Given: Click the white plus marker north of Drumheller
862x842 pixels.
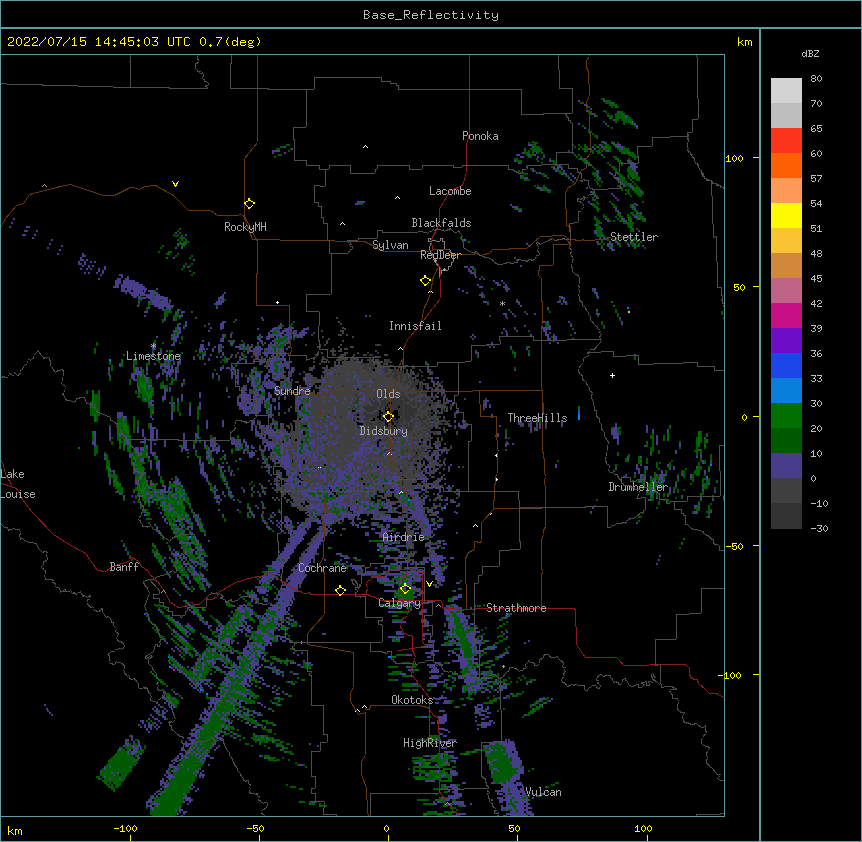Looking at the screenshot, I should [x=612, y=375].
